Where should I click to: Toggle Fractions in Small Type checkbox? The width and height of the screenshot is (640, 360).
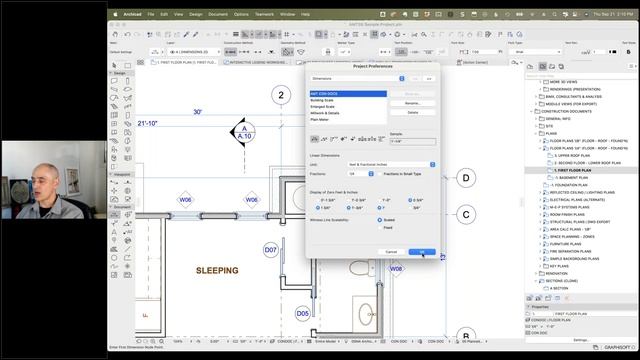click(380, 174)
